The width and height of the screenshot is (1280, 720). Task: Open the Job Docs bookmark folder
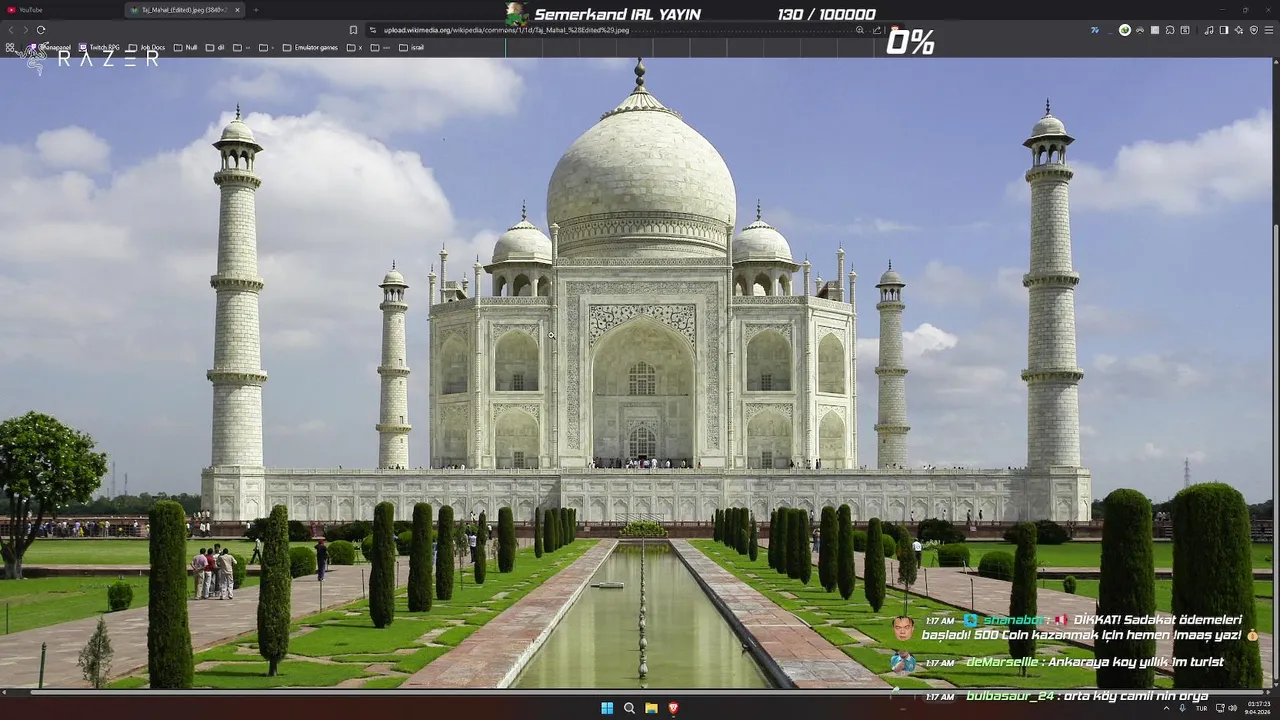click(x=147, y=47)
